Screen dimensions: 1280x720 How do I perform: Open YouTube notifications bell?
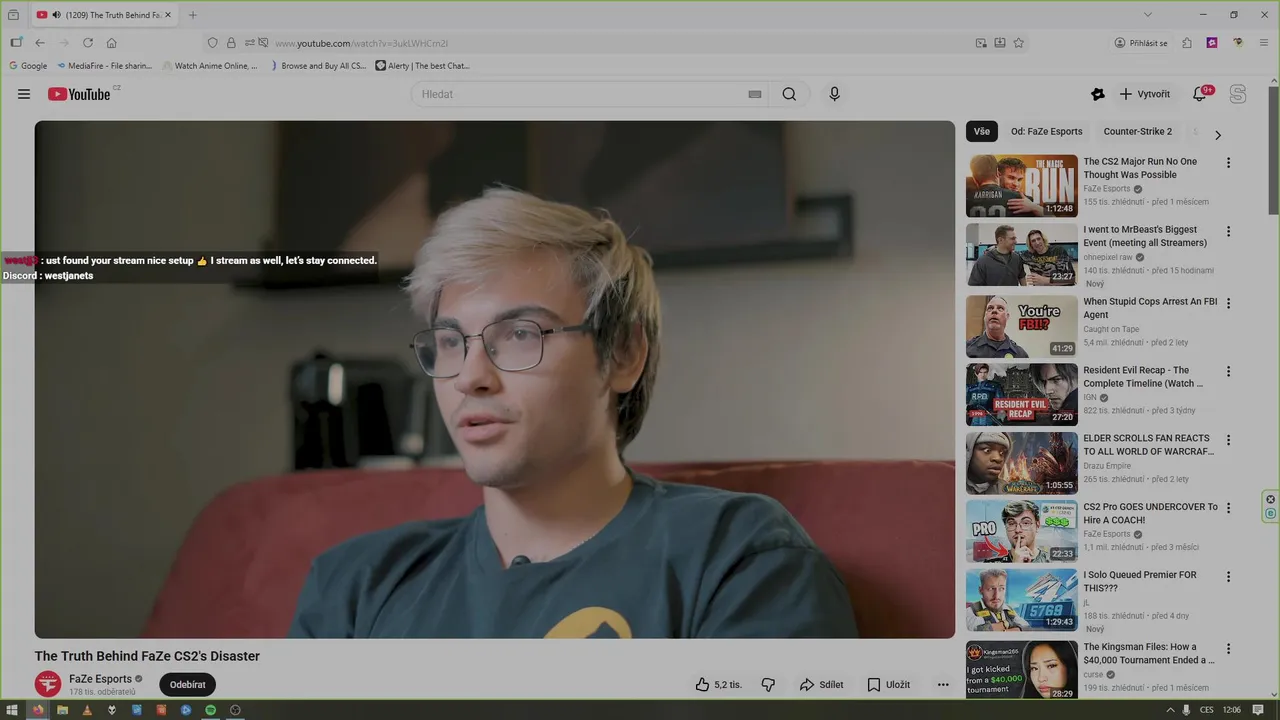[x=1200, y=94]
